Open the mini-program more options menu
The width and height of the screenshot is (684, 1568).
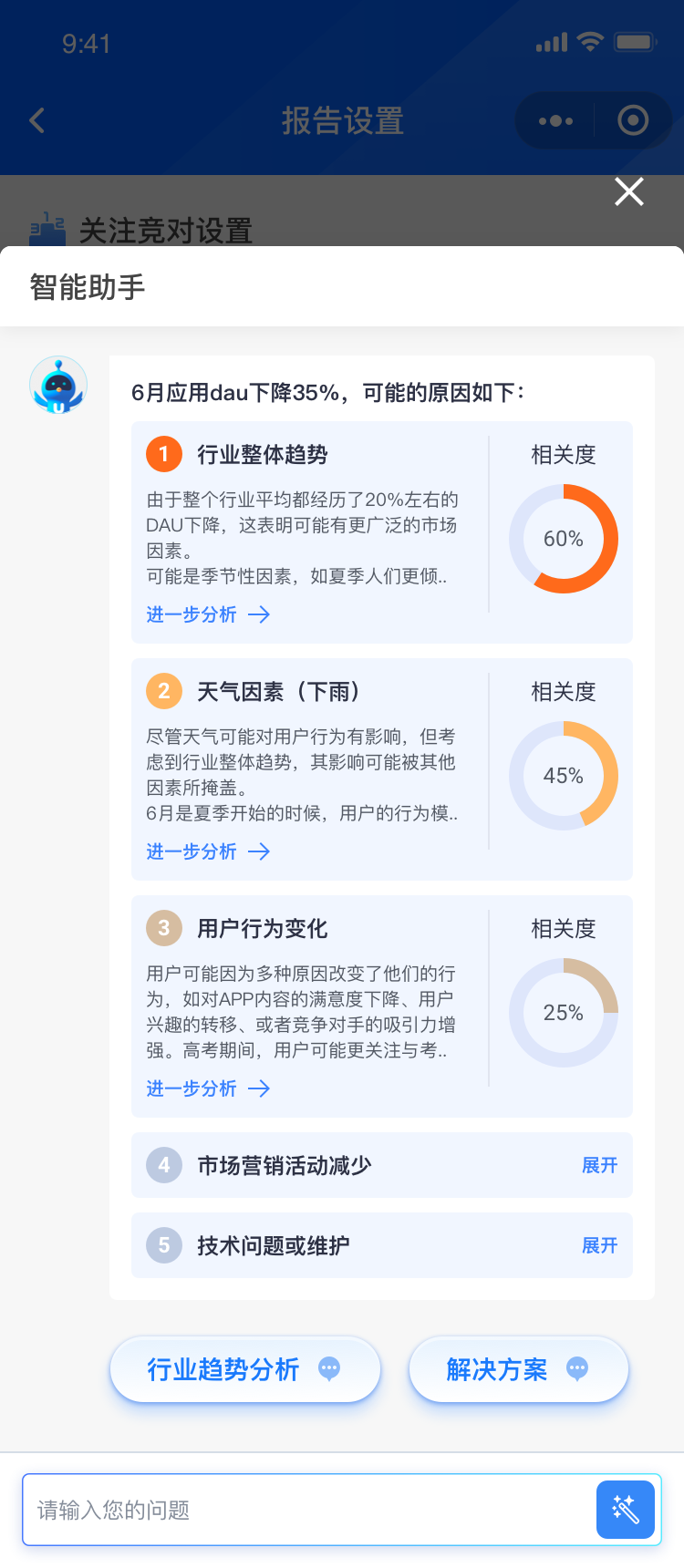555,120
